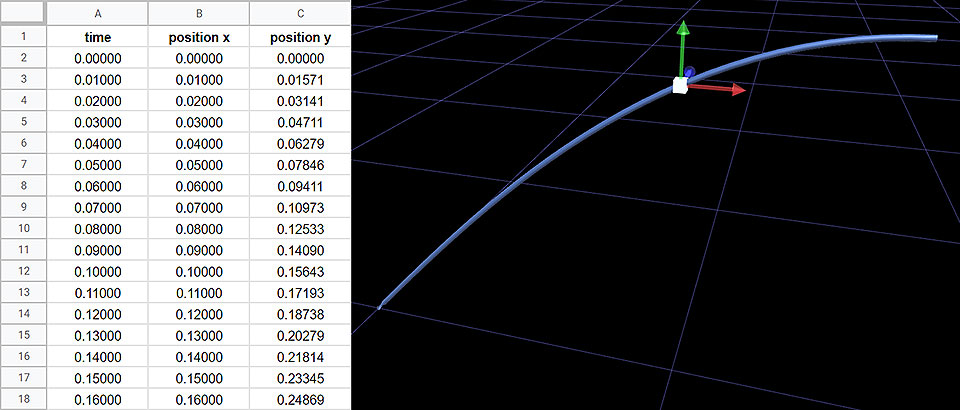Select position x column cell 0.10000
Image resolution: width=960 pixels, height=410 pixels.
(x=199, y=272)
